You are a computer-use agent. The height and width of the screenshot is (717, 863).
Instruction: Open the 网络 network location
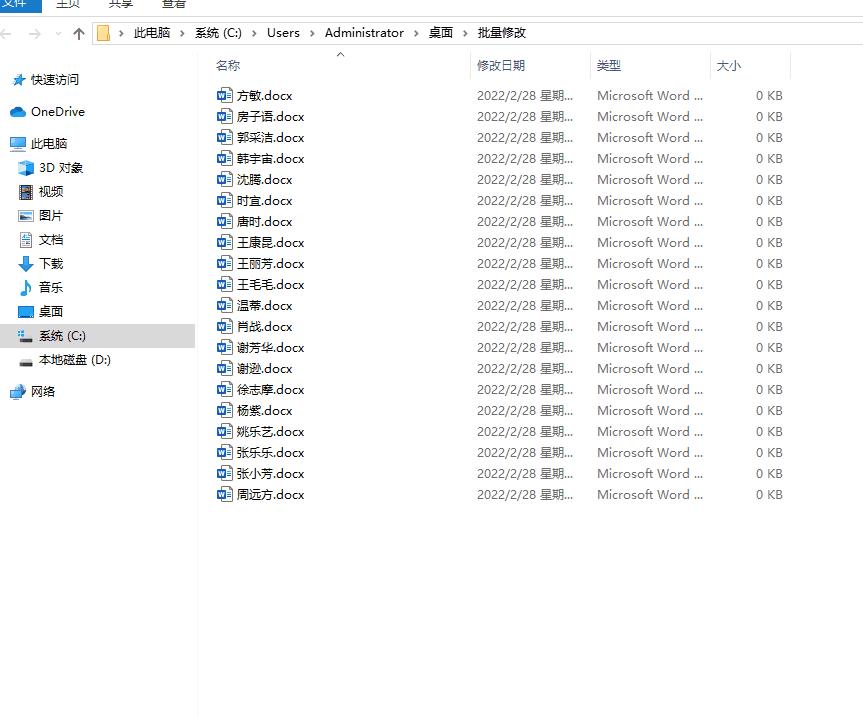pyautogui.click(x=43, y=392)
